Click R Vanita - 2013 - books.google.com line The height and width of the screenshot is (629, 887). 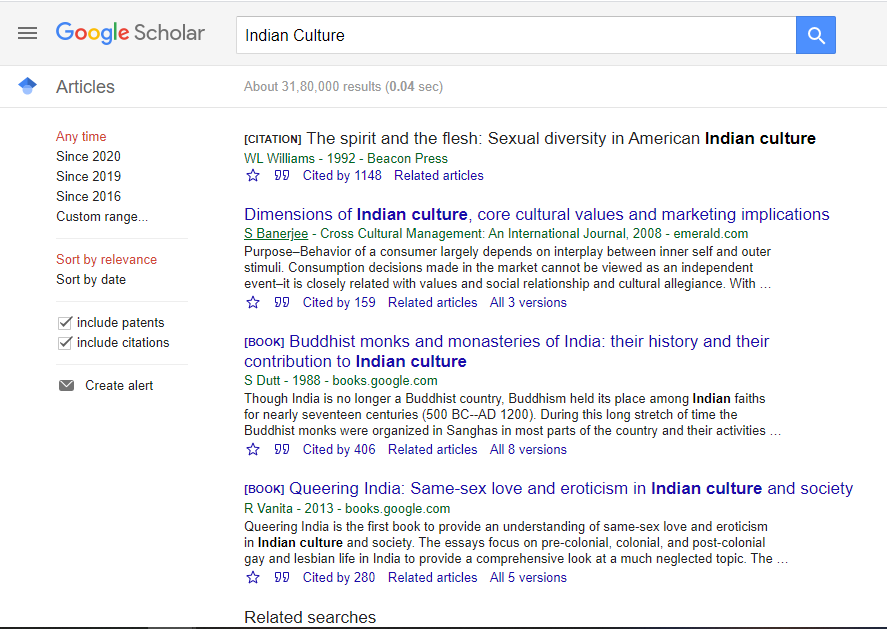[x=347, y=509]
